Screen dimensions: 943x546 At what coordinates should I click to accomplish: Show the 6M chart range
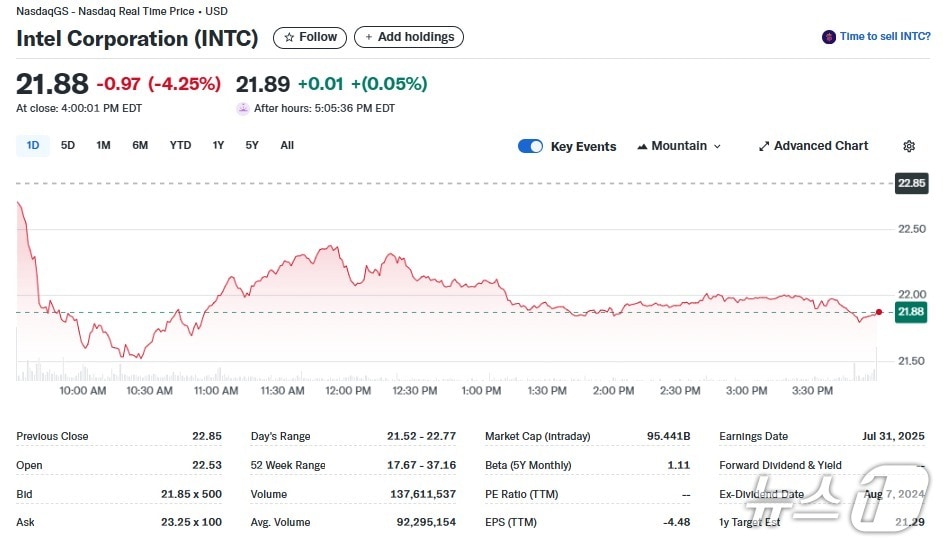pyautogui.click(x=140, y=145)
